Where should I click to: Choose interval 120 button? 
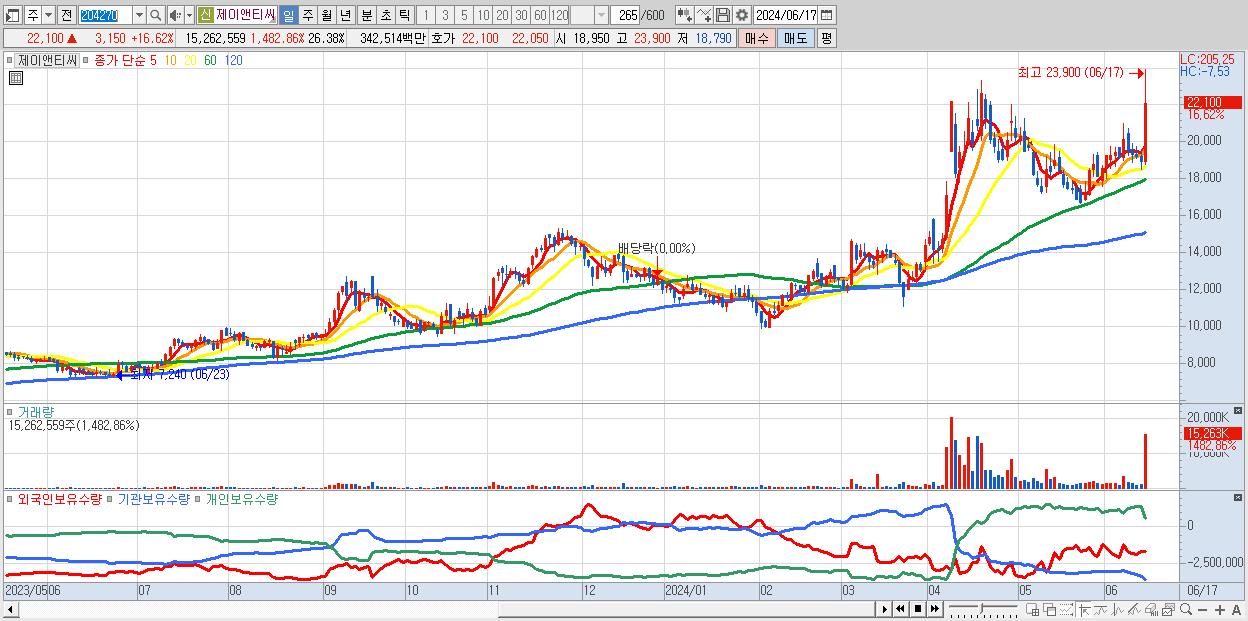pos(559,16)
